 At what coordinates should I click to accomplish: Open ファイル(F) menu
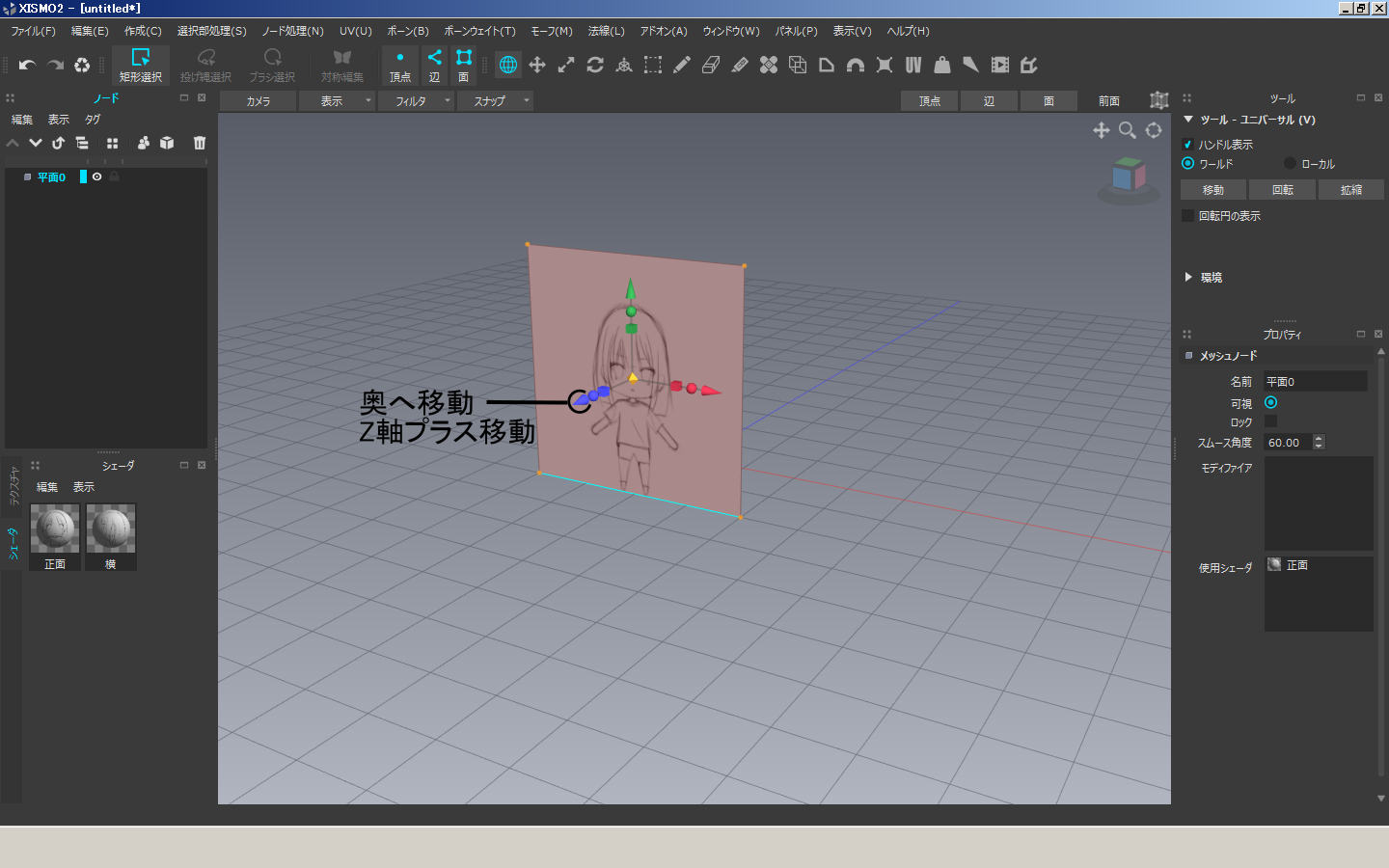pos(33,31)
